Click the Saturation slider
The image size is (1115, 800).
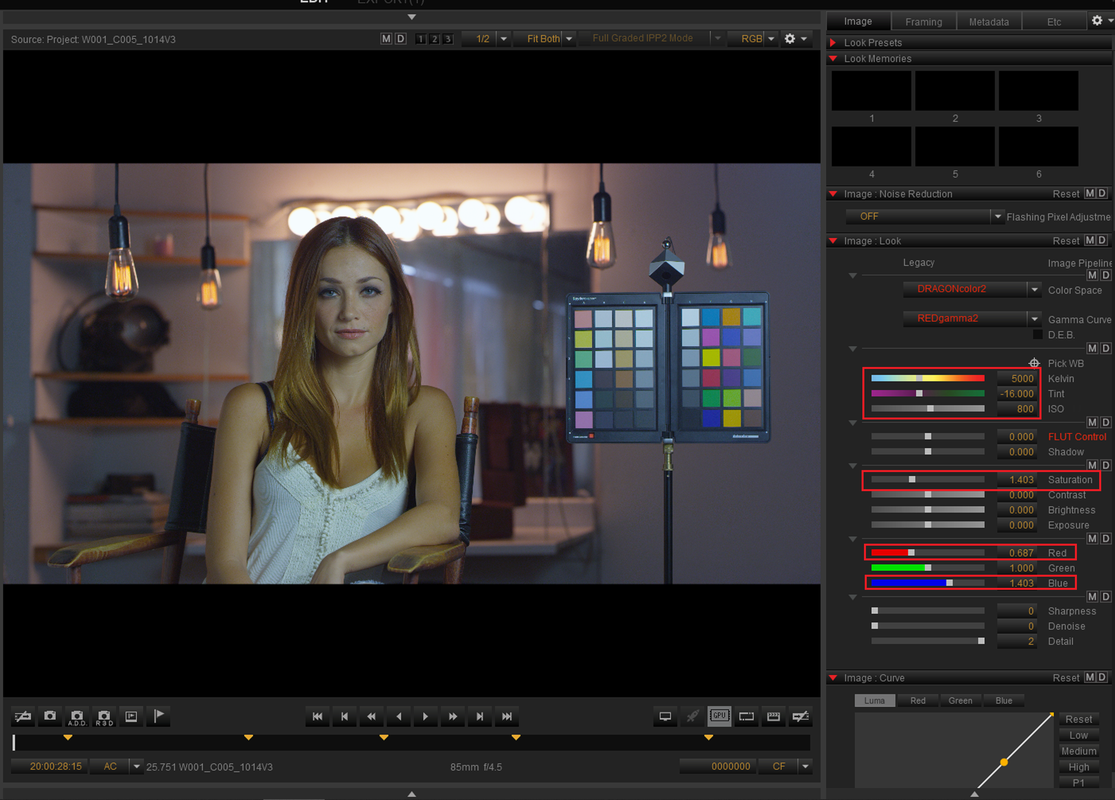pos(928,480)
